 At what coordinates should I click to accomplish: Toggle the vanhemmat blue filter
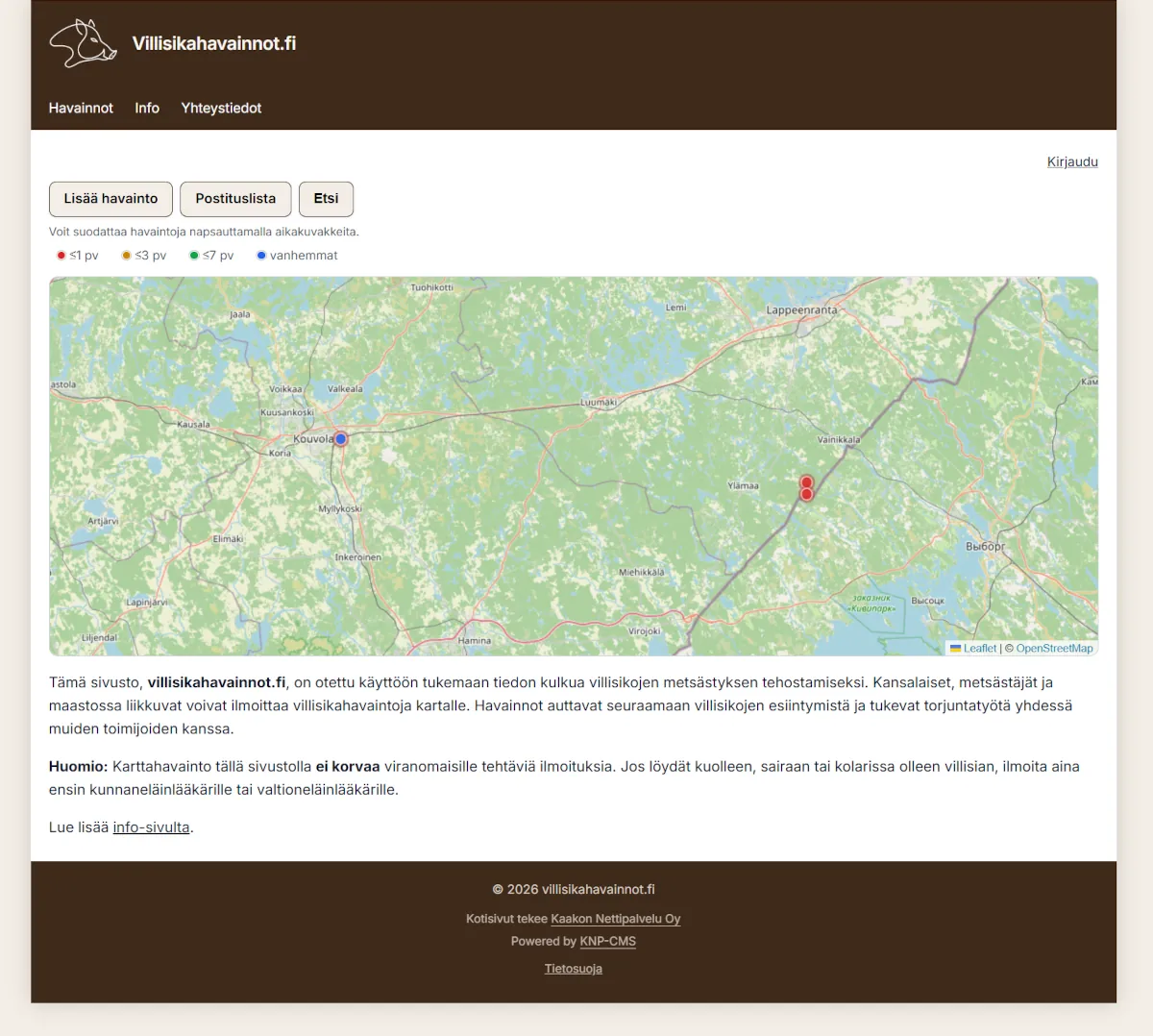coord(297,256)
